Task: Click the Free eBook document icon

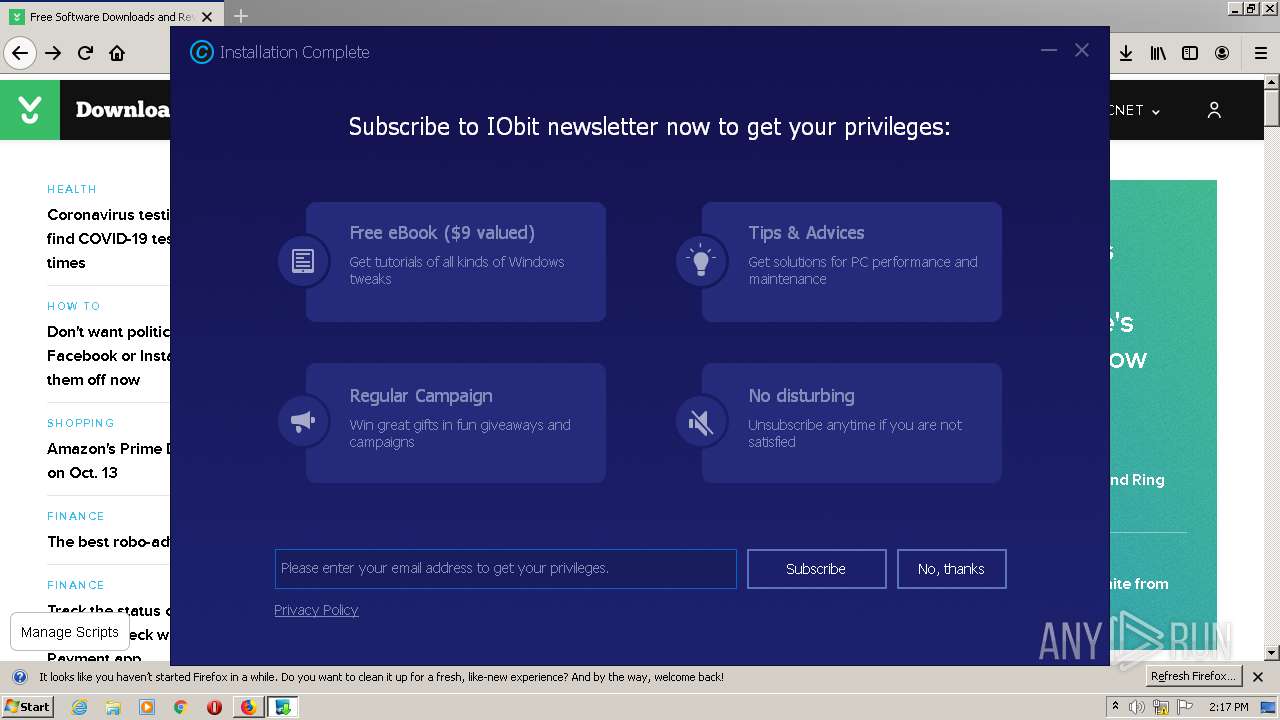Action: 303,261
